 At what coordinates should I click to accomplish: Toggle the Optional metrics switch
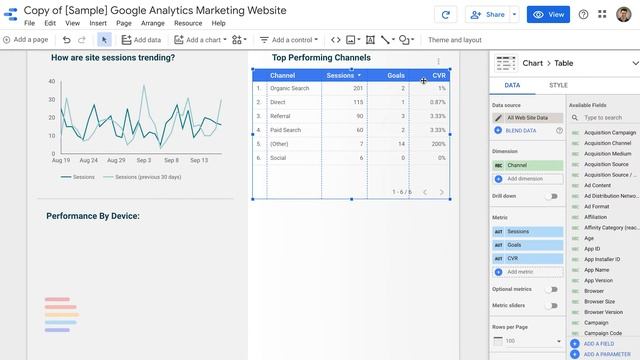tap(552, 289)
